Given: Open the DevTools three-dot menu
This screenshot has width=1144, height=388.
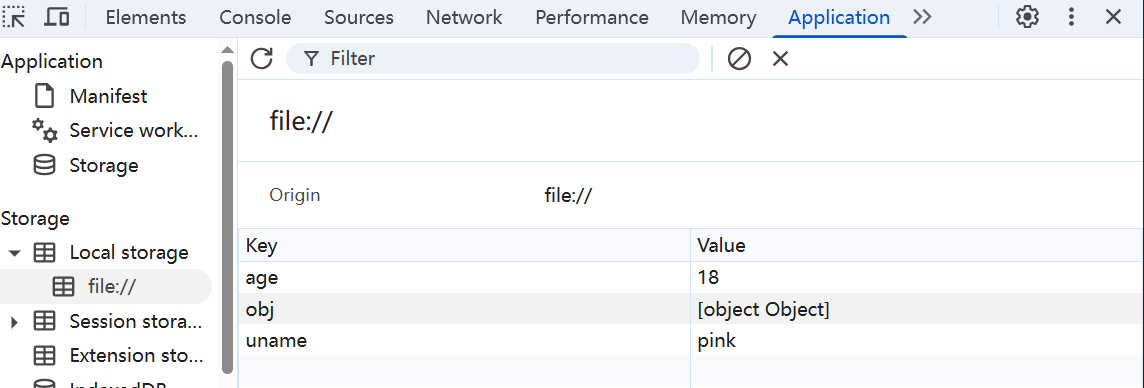Looking at the screenshot, I should coord(1071,17).
